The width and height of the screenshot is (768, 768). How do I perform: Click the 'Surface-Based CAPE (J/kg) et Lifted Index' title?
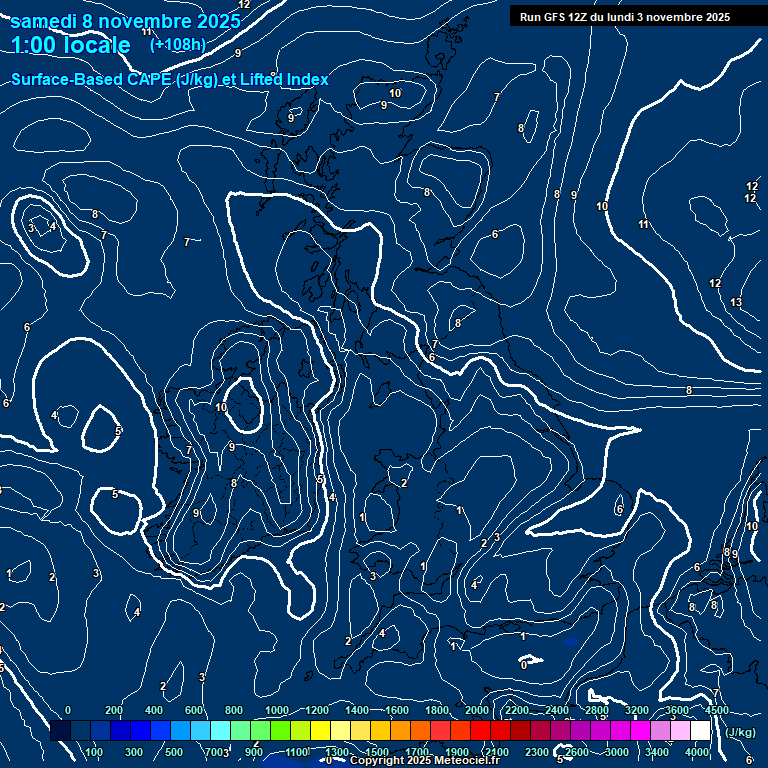pyautogui.click(x=170, y=79)
